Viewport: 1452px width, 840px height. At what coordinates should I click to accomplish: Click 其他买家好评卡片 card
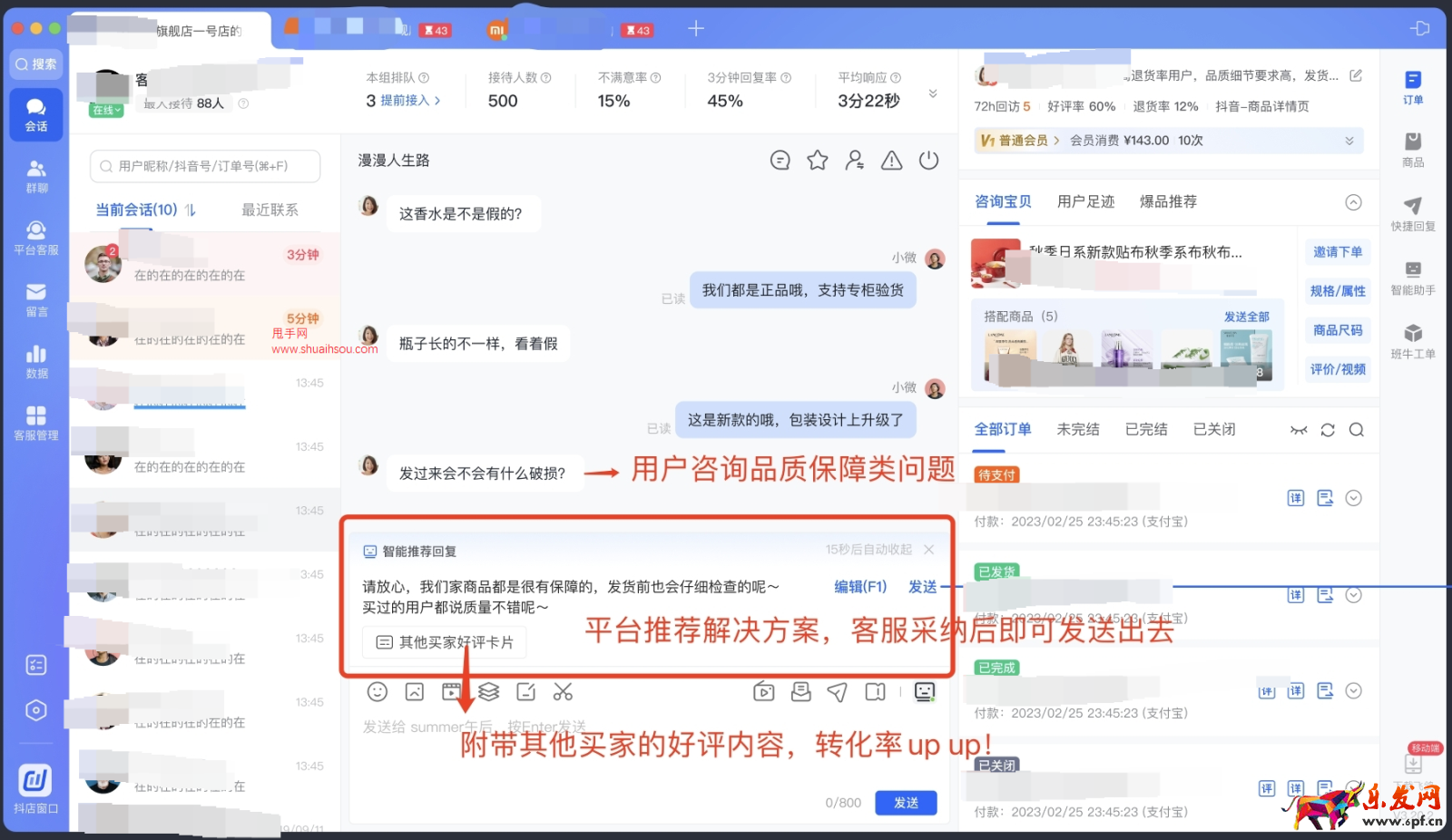(445, 641)
